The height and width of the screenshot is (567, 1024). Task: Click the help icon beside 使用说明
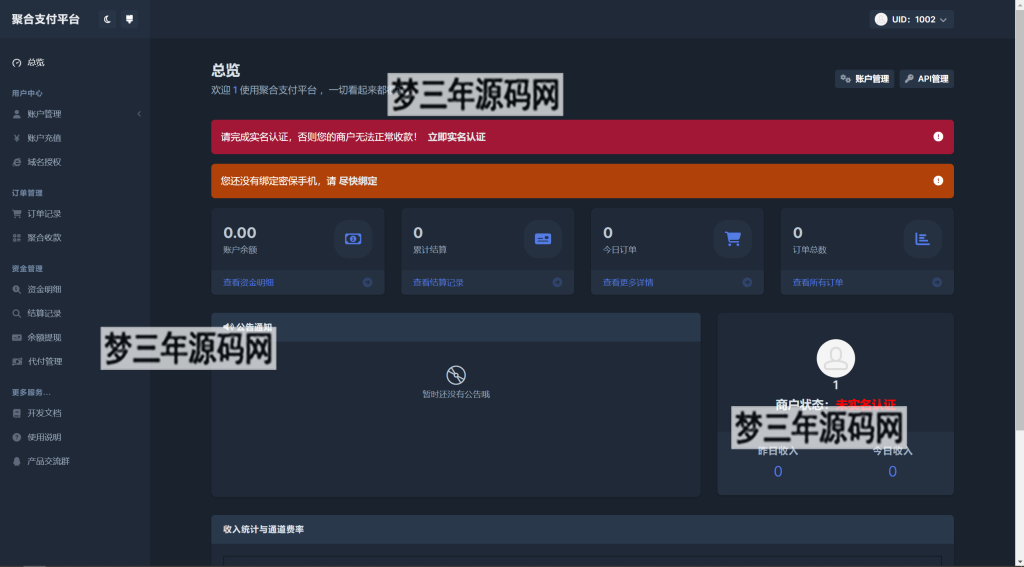click(17, 438)
